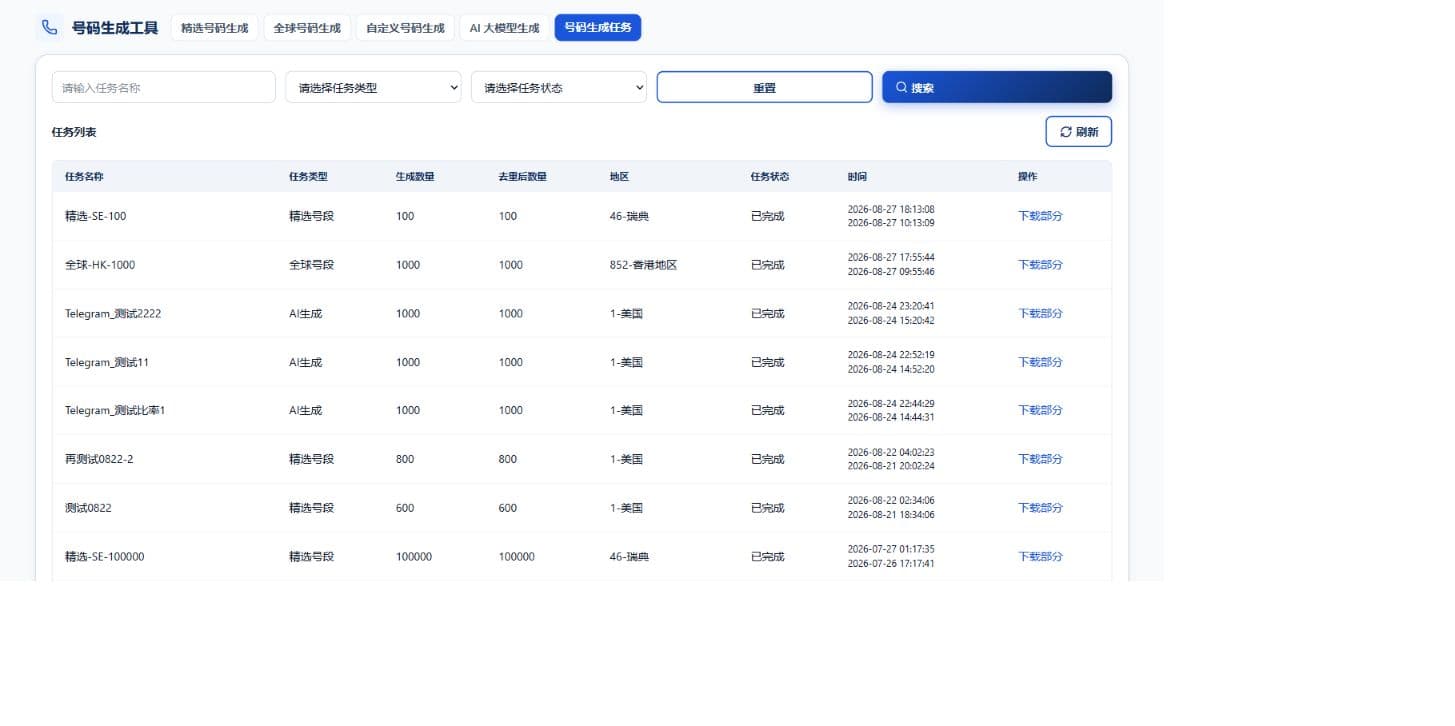Click the 重置 button

[764, 87]
